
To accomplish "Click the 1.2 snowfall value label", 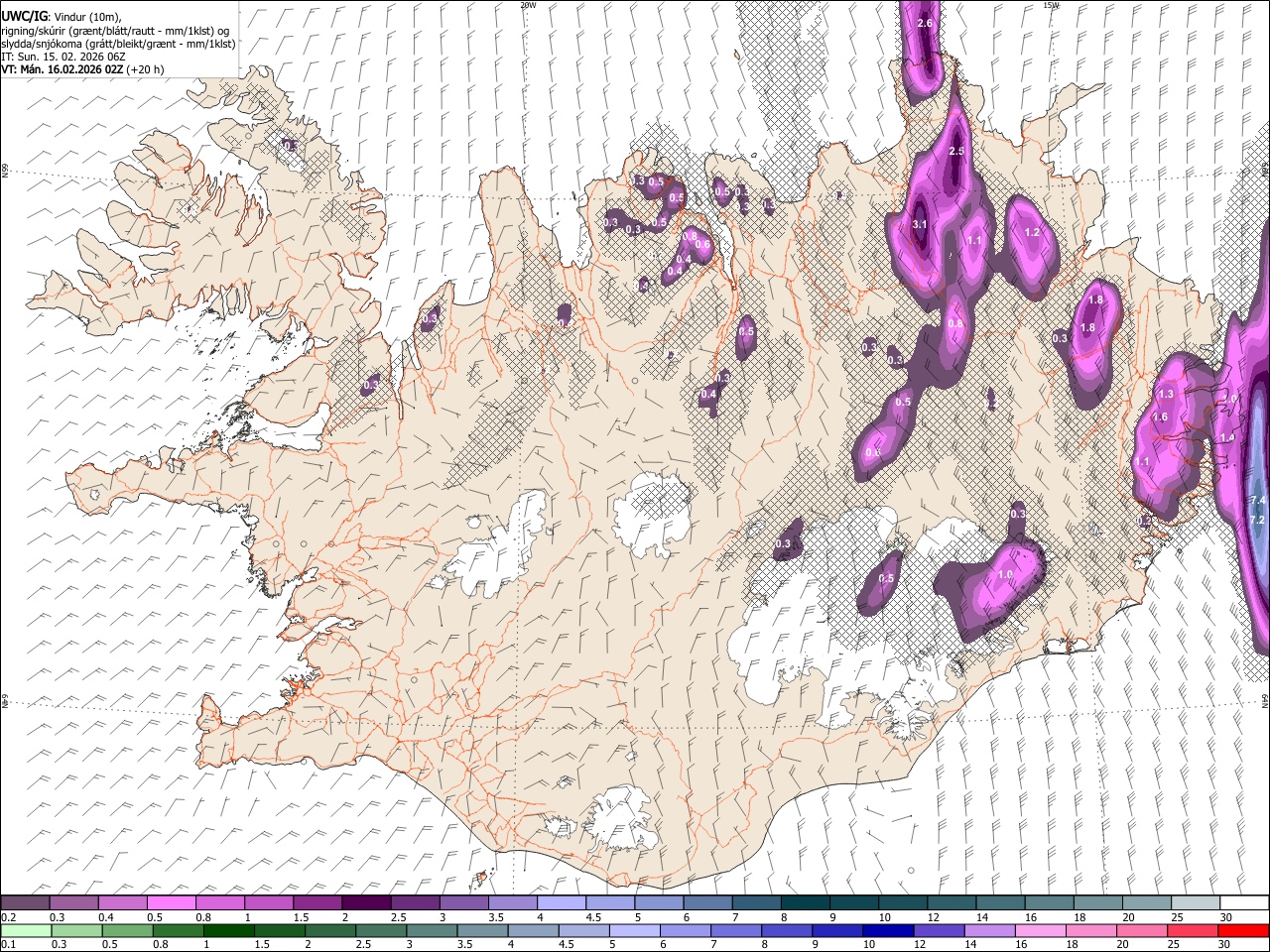I will 1032,233.
